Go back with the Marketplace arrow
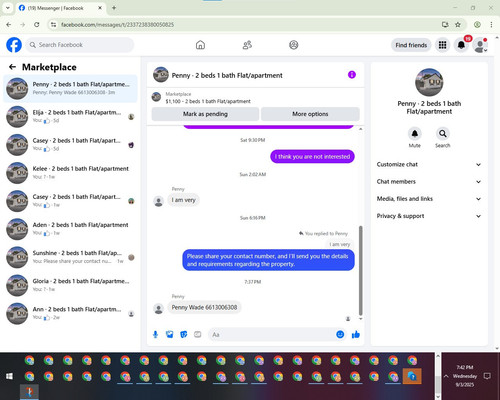500x400 pixels. click(12, 67)
